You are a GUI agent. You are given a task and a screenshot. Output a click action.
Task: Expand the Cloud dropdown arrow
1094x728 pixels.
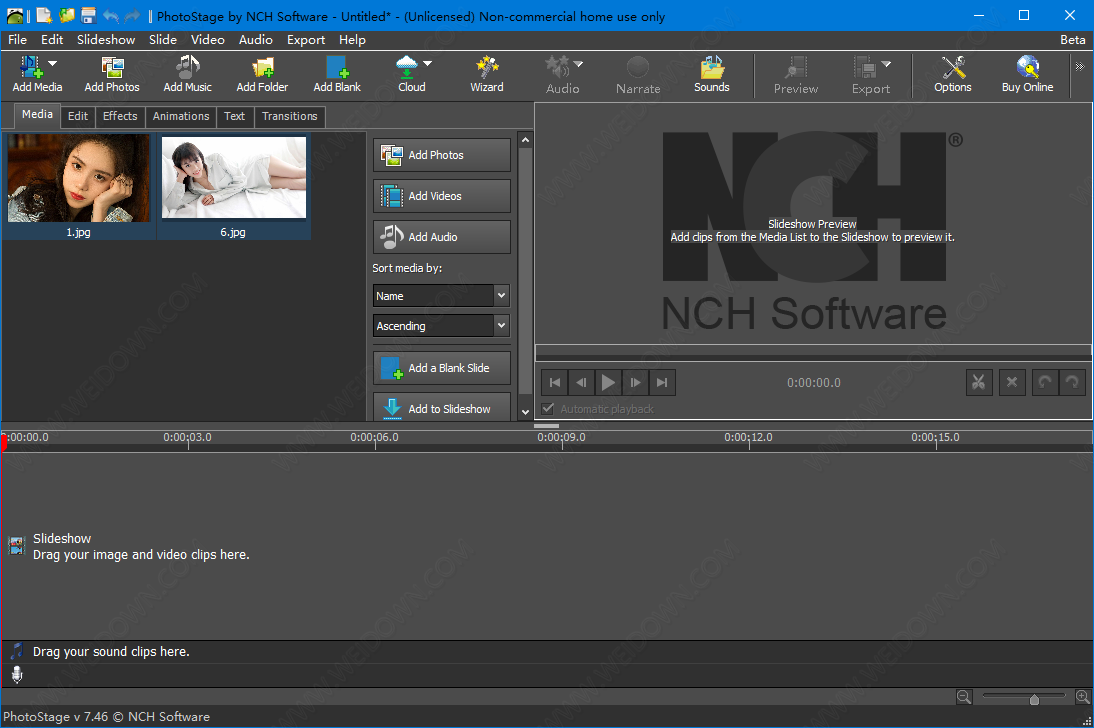pyautogui.click(x=428, y=64)
